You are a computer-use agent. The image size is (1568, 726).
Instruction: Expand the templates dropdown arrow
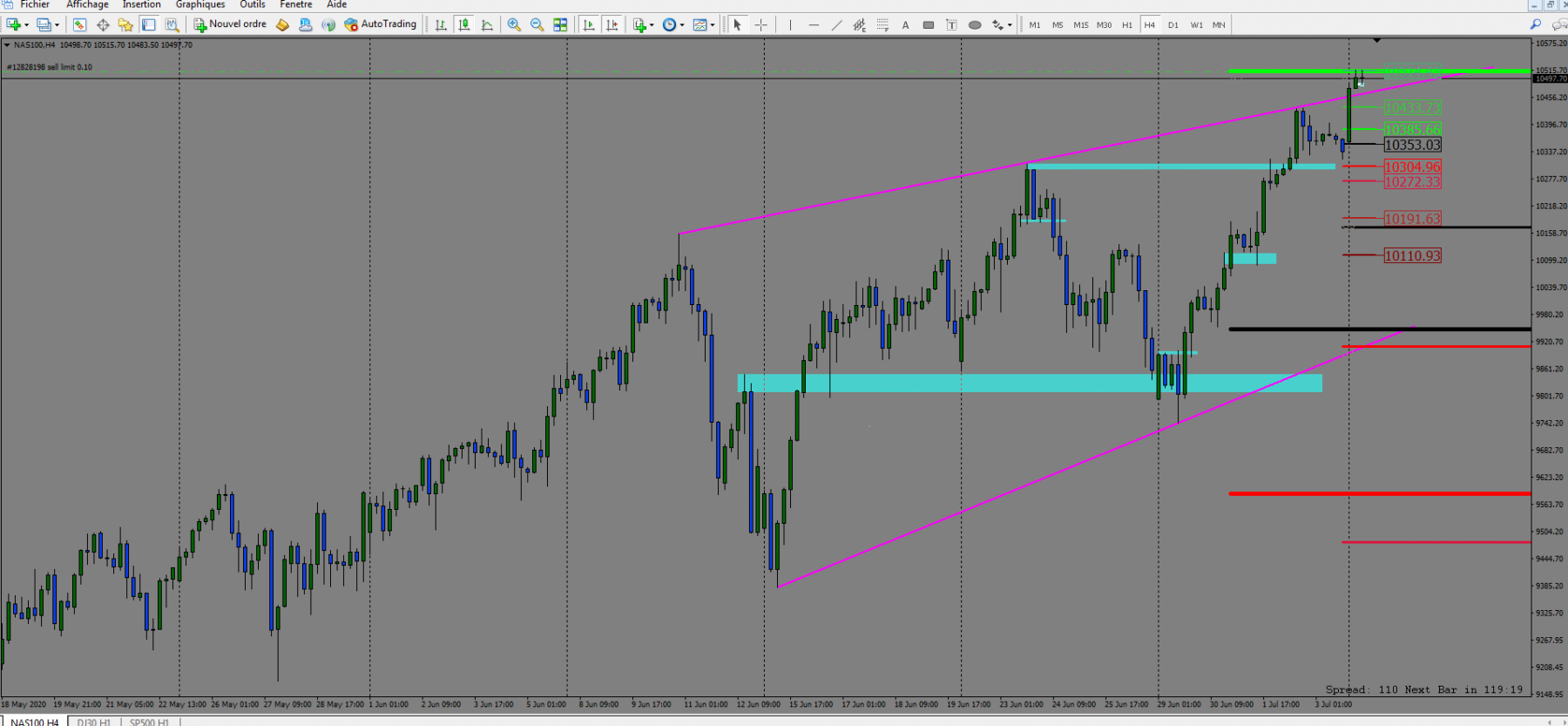tap(713, 25)
